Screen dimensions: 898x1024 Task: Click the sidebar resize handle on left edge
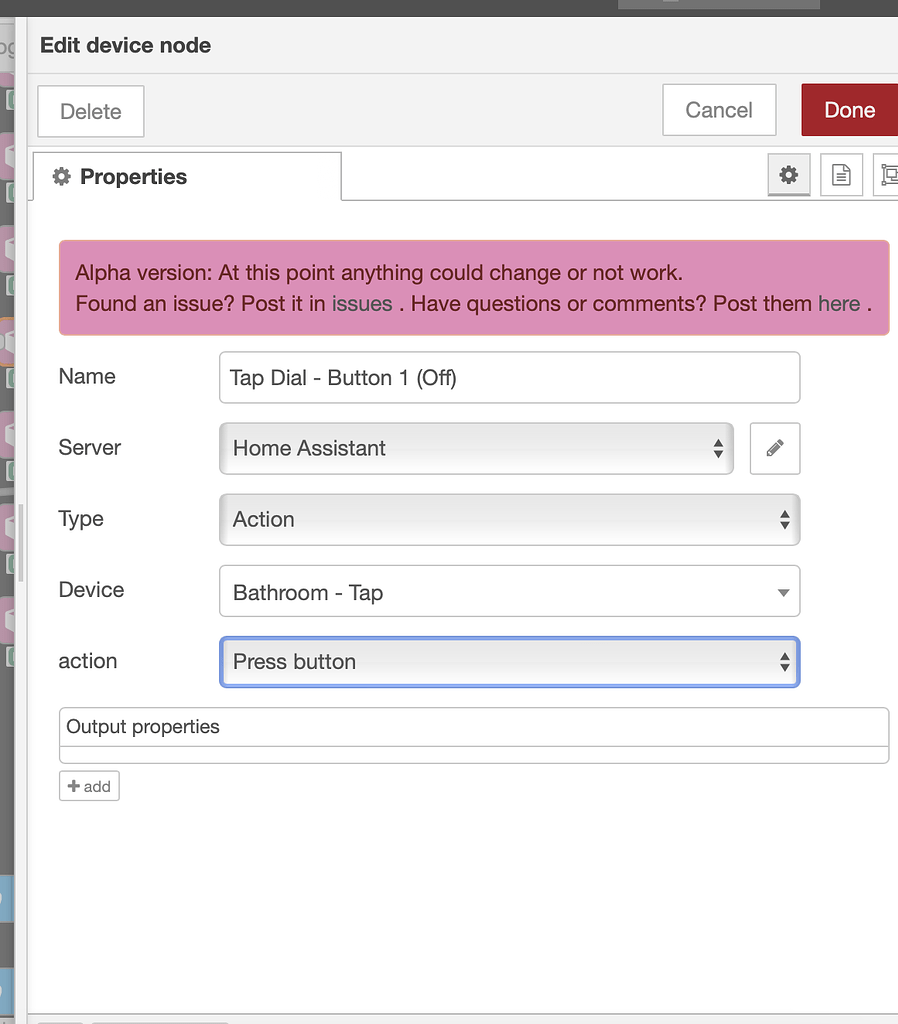click(x=21, y=543)
